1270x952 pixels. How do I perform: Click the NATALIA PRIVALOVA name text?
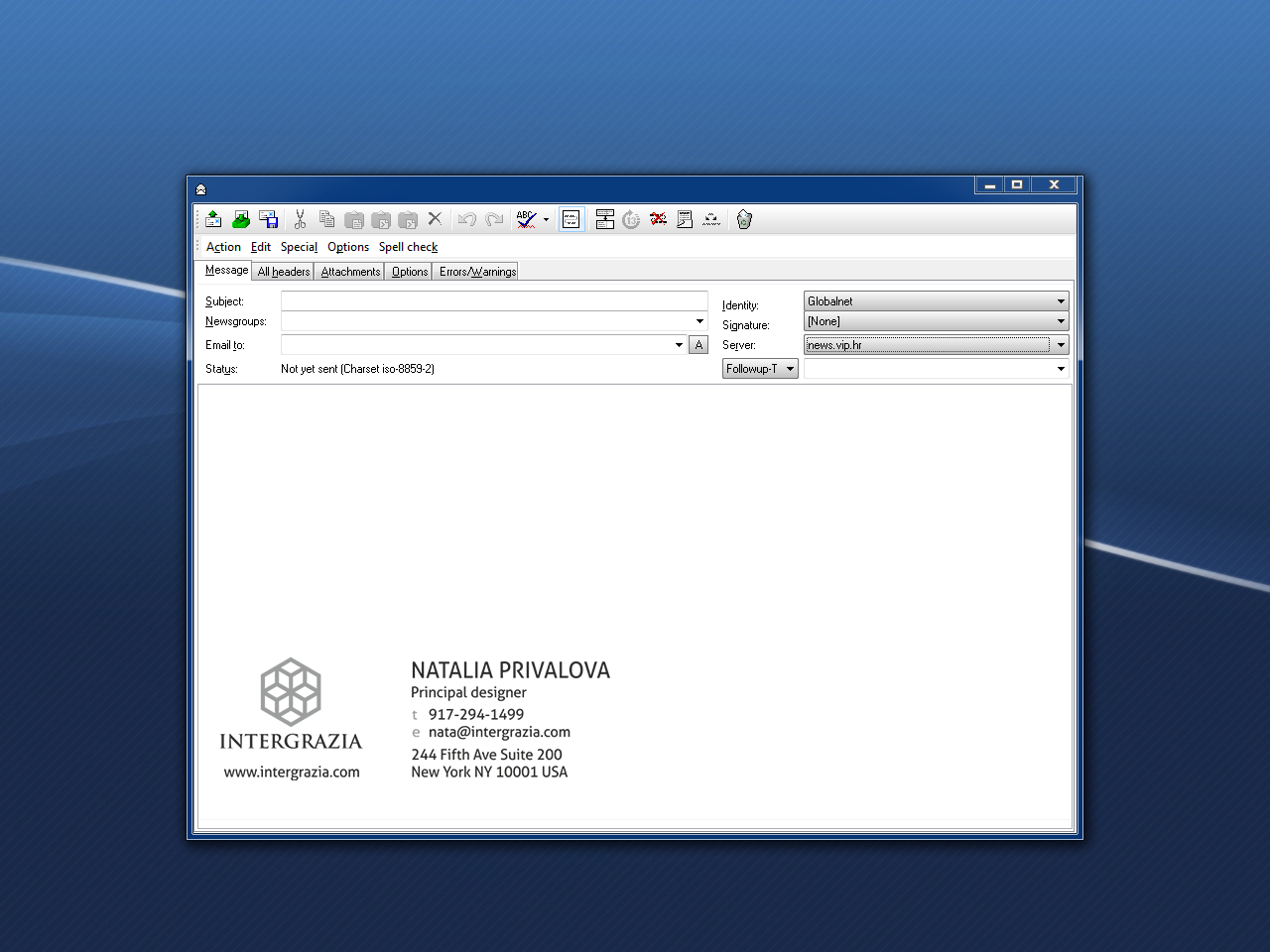(x=511, y=670)
